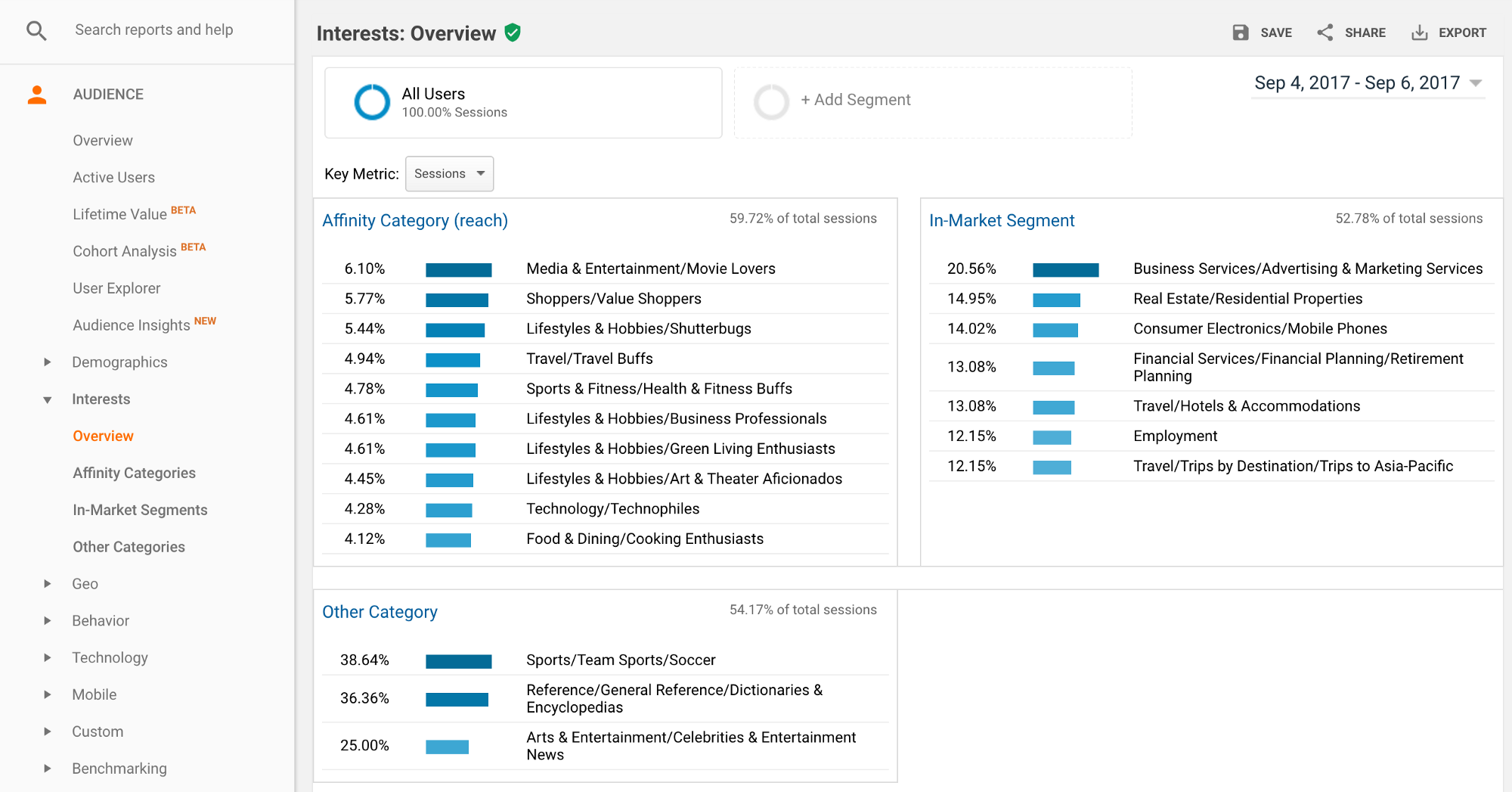Screen dimensions: 1512x792
Task: Click Lifestyles & Hobbies/Green Living Enthusiasts
Action: tap(680, 449)
